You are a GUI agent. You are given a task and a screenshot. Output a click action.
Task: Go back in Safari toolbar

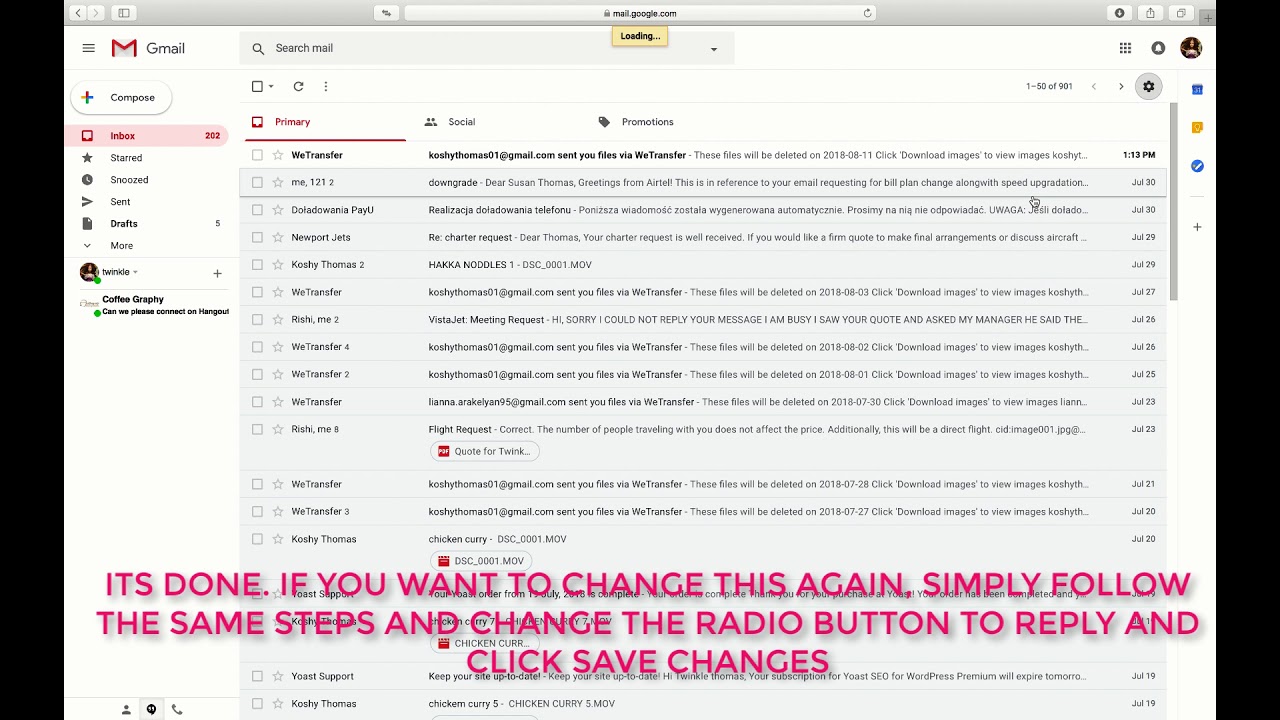click(78, 13)
